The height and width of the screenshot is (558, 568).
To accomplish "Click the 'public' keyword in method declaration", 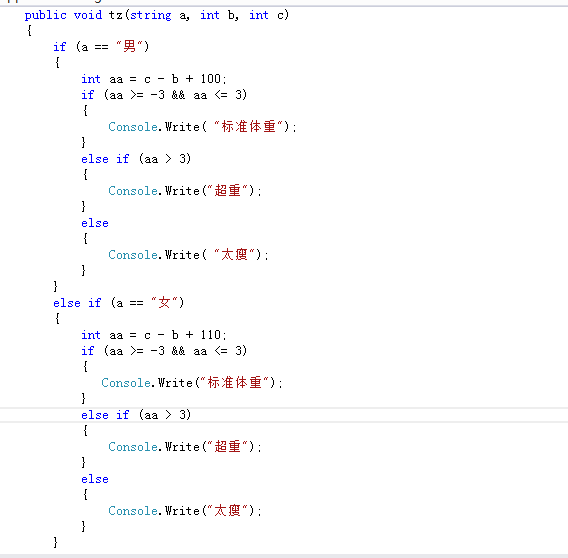I will [x=46, y=15].
